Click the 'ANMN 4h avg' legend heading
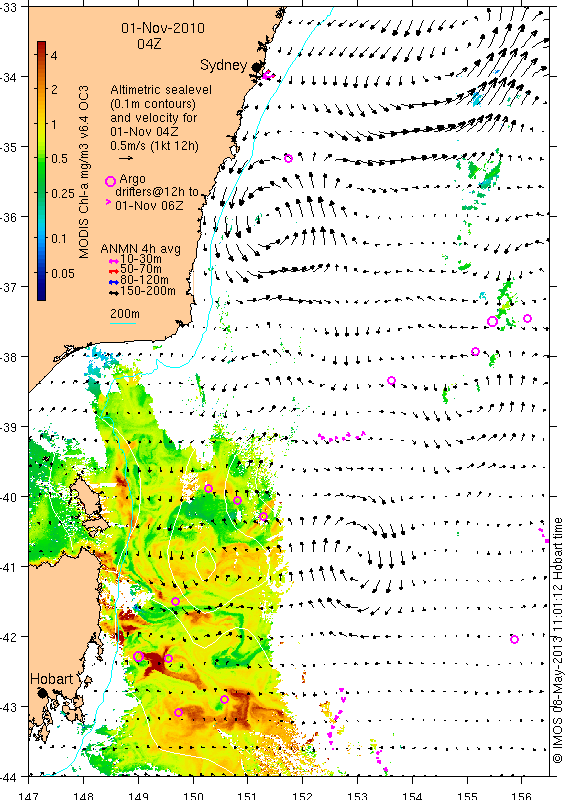 pos(140,249)
